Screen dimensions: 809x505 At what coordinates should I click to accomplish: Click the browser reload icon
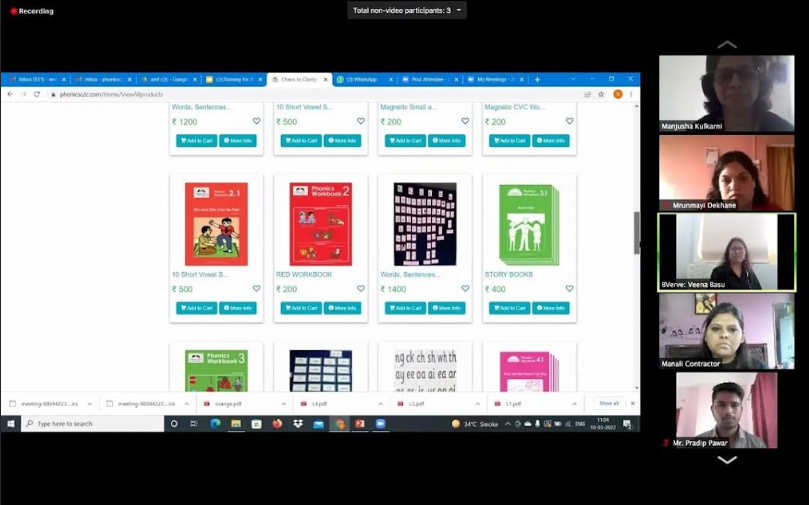[x=37, y=94]
